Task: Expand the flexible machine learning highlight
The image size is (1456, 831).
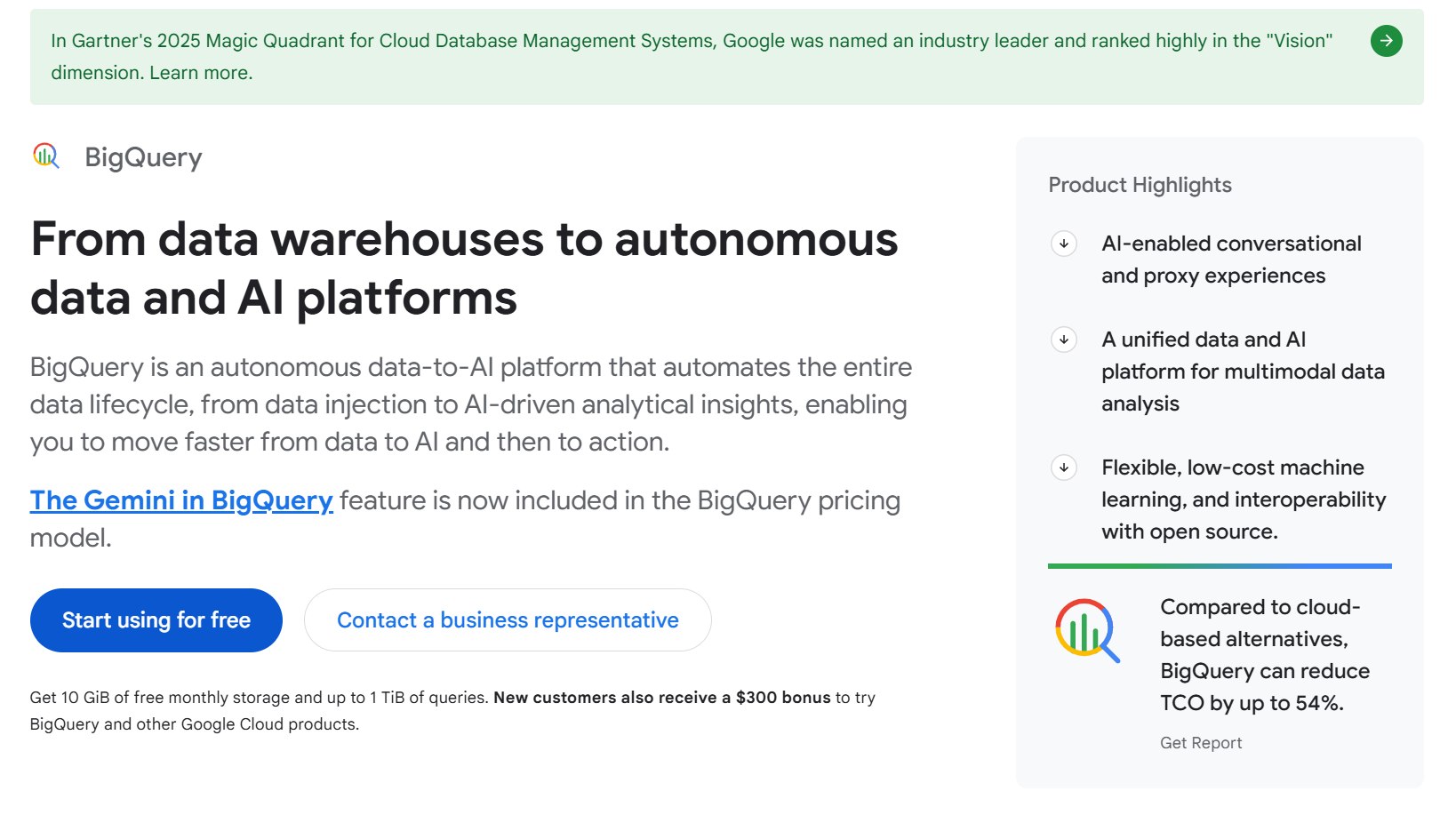Action: (1243, 499)
